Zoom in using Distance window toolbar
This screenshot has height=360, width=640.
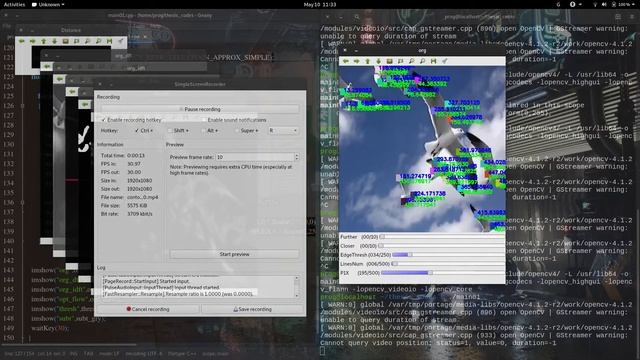coord(87,41)
